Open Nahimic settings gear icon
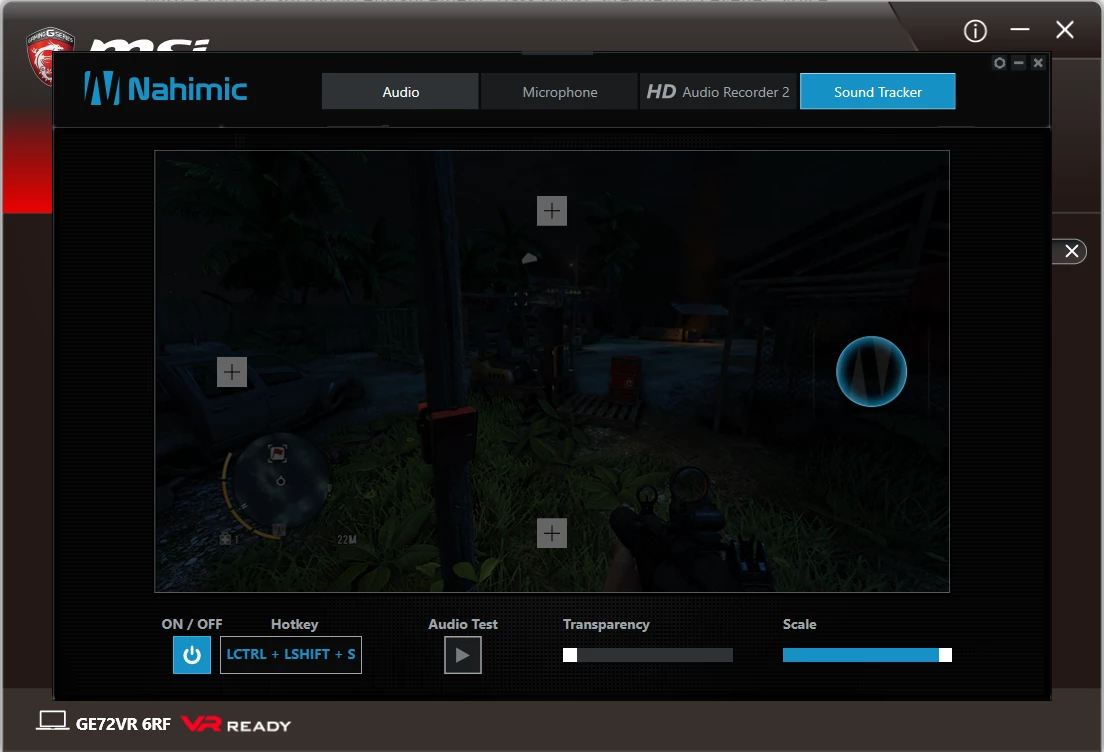This screenshot has width=1104, height=752. [x=999, y=63]
